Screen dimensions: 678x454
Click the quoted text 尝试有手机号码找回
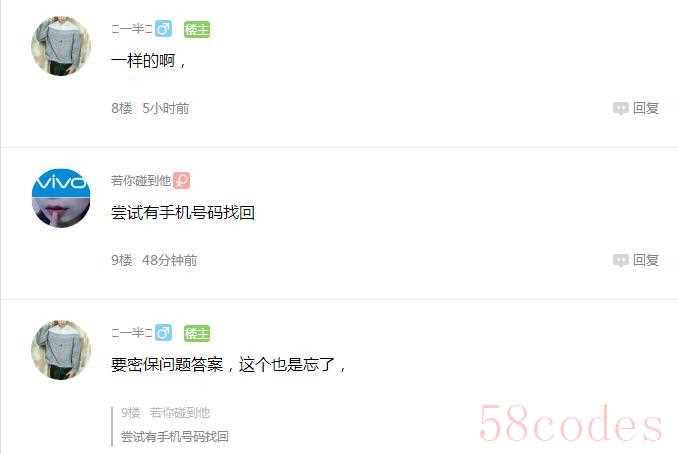(174, 436)
